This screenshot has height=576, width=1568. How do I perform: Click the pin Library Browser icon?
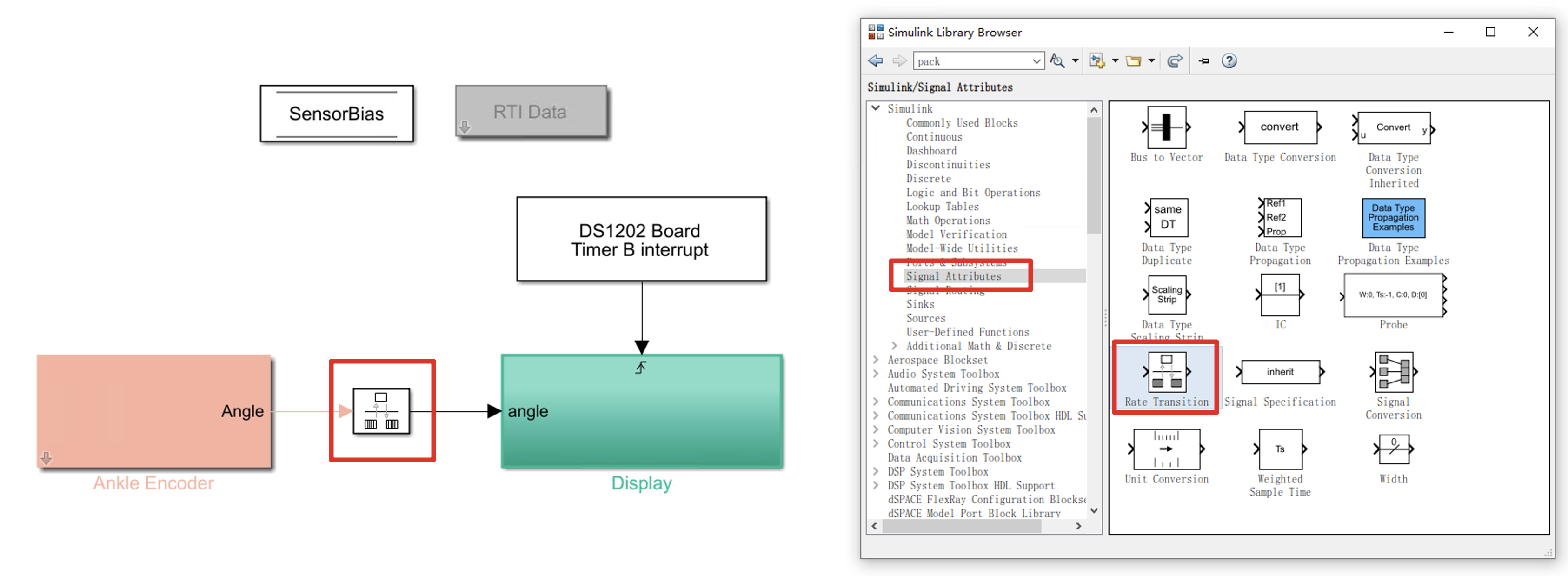[1204, 61]
